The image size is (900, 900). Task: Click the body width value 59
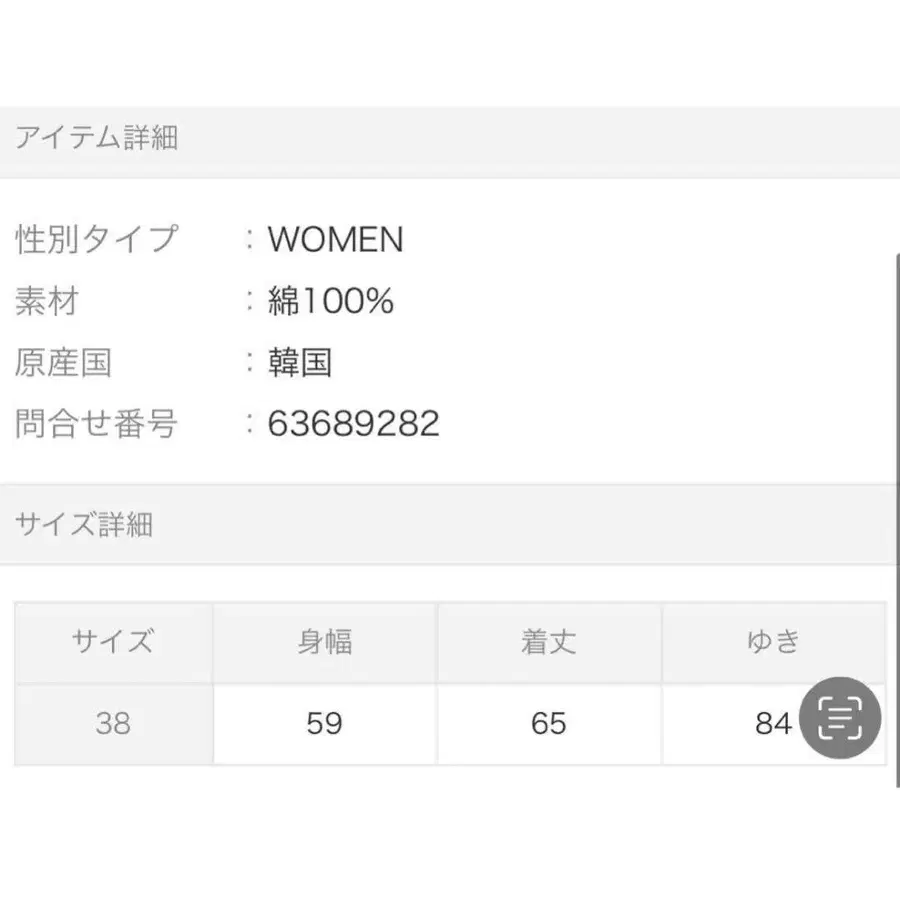pyautogui.click(x=325, y=723)
